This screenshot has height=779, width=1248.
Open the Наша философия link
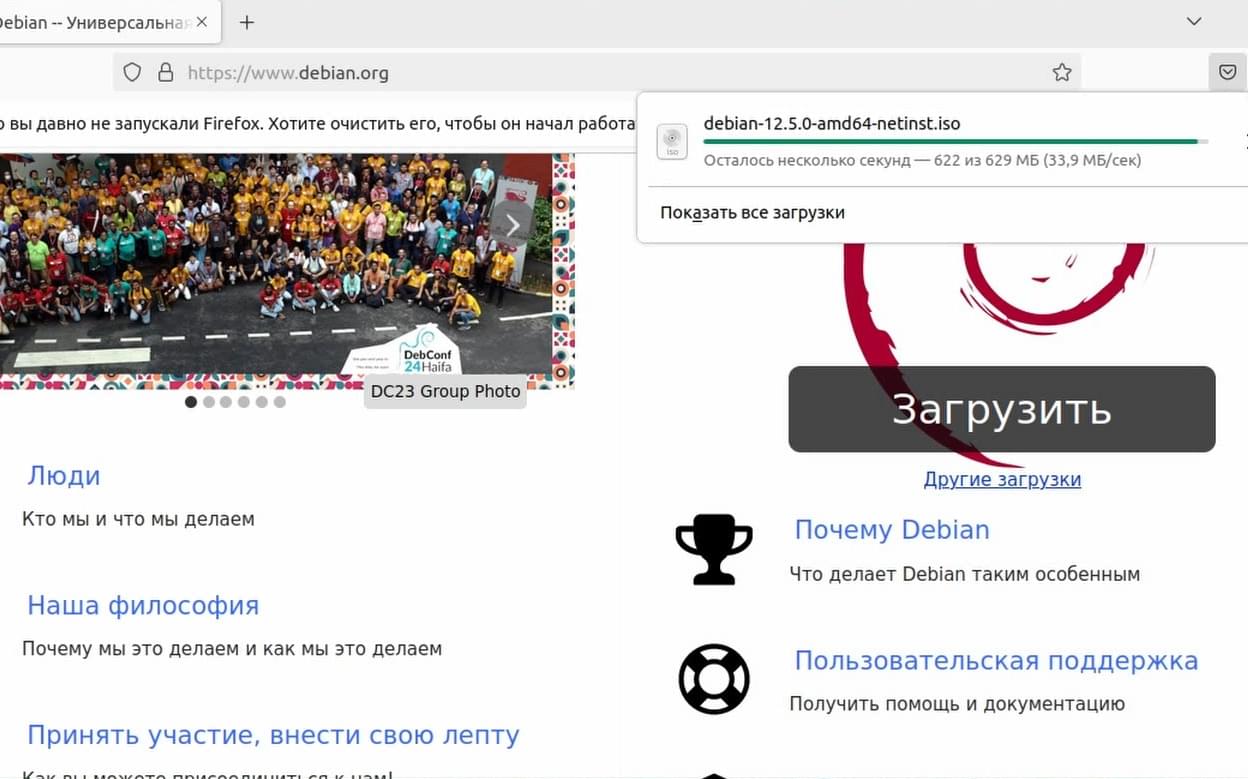click(143, 606)
